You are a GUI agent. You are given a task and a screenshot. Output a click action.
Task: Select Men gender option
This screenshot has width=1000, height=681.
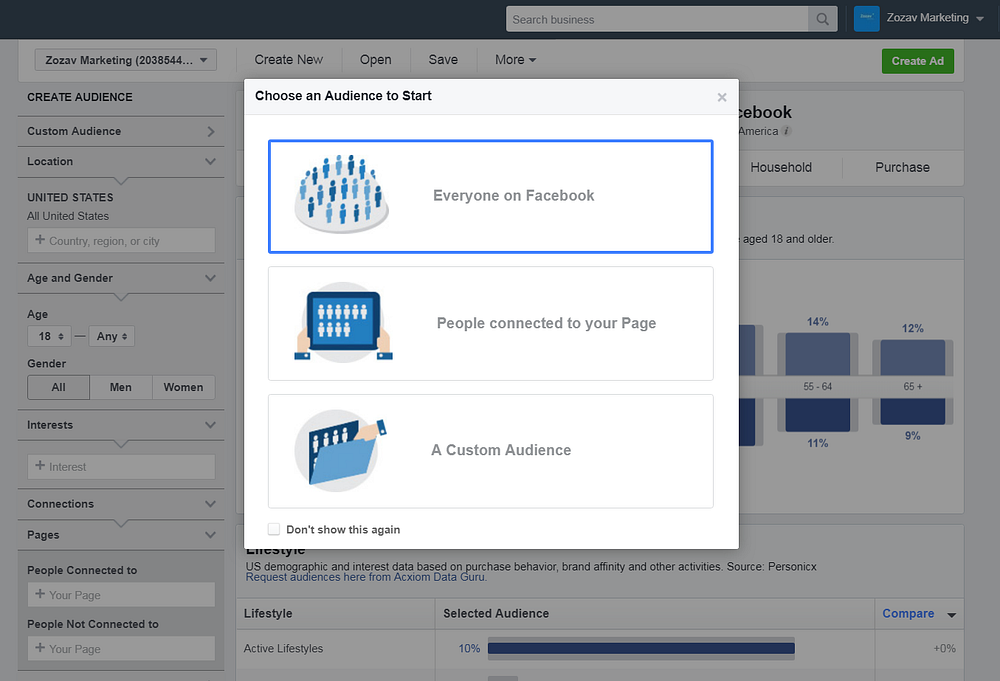[x=121, y=387]
